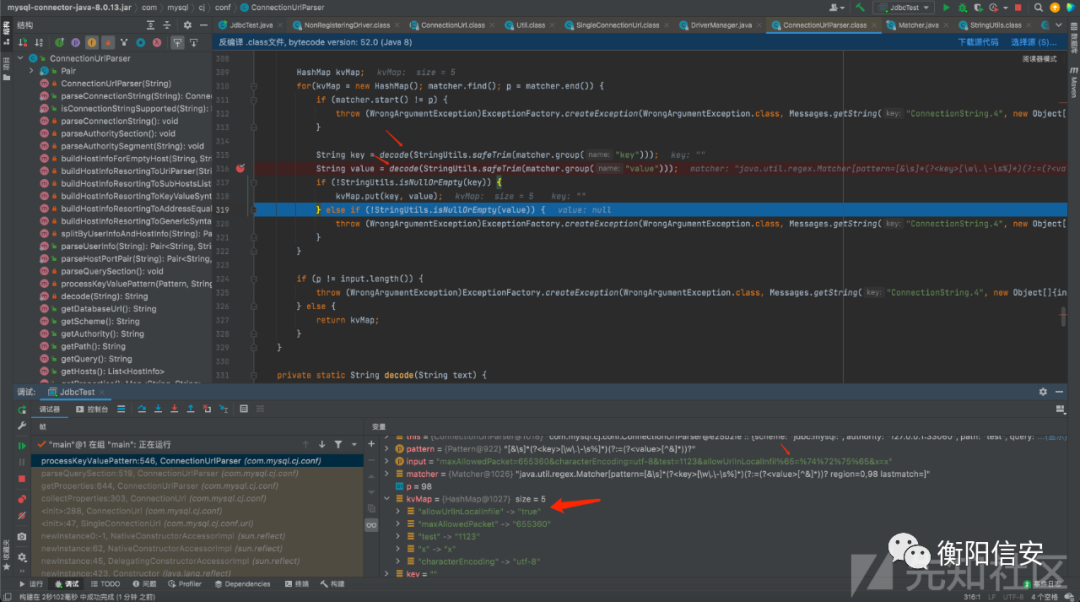Click 阅读器模式 reader mode label
1080x602 pixels.
click(1039, 59)
